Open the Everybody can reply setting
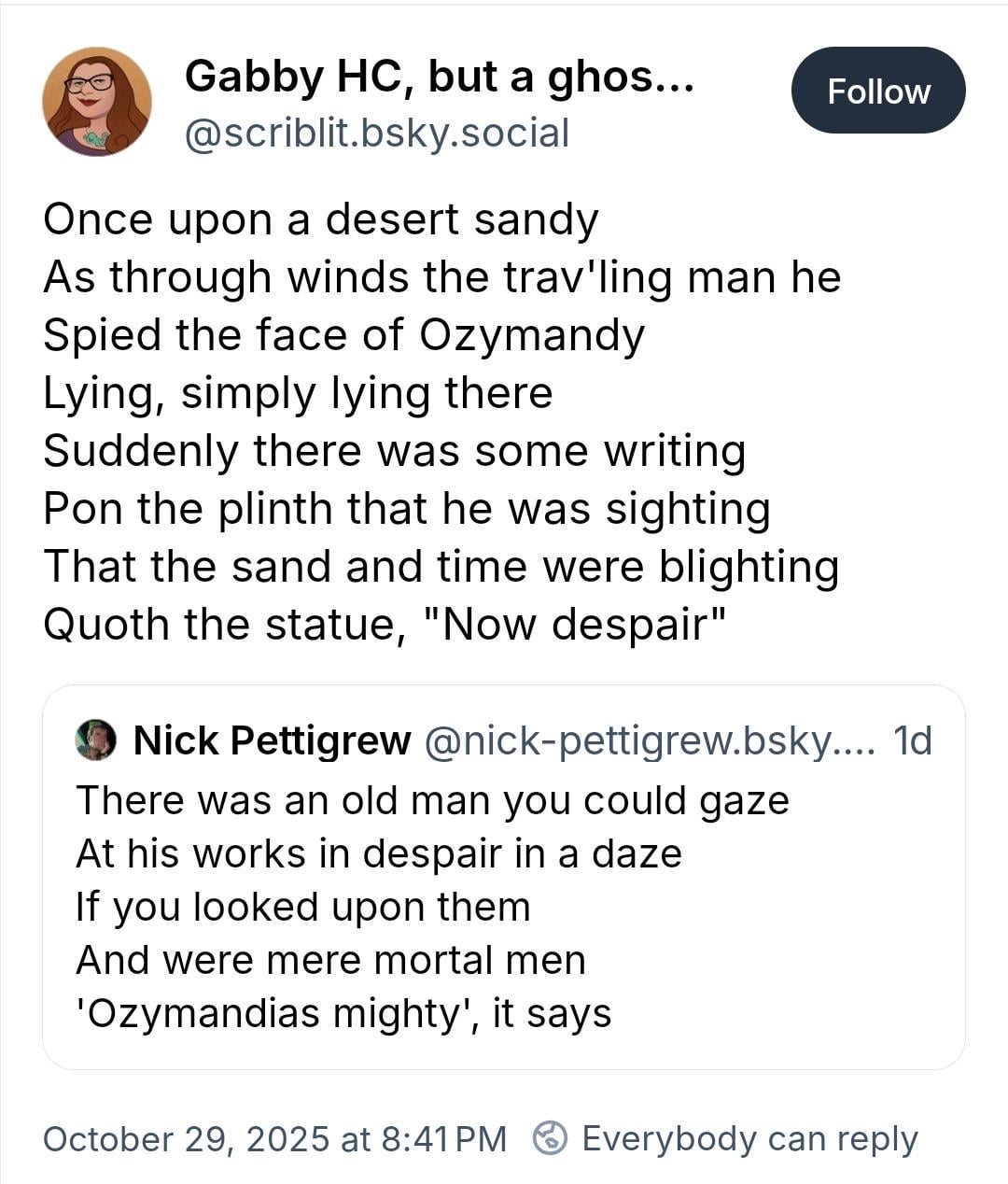This screenshot has width=1008, height=1184. [749, 1138]
